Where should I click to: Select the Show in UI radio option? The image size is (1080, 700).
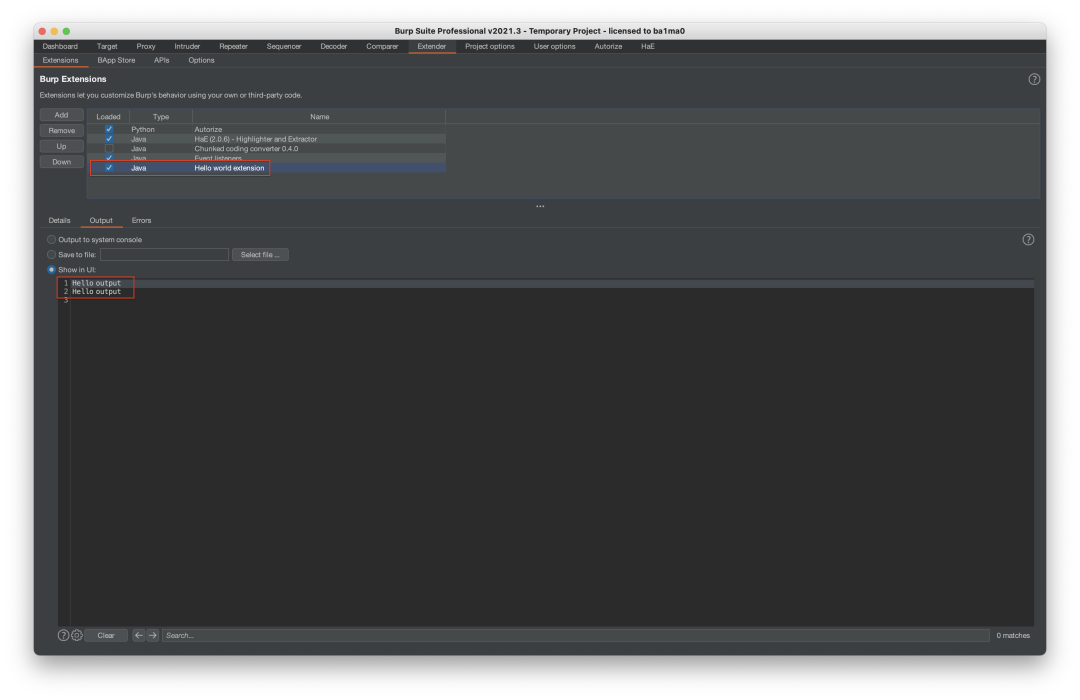[52, 270]
